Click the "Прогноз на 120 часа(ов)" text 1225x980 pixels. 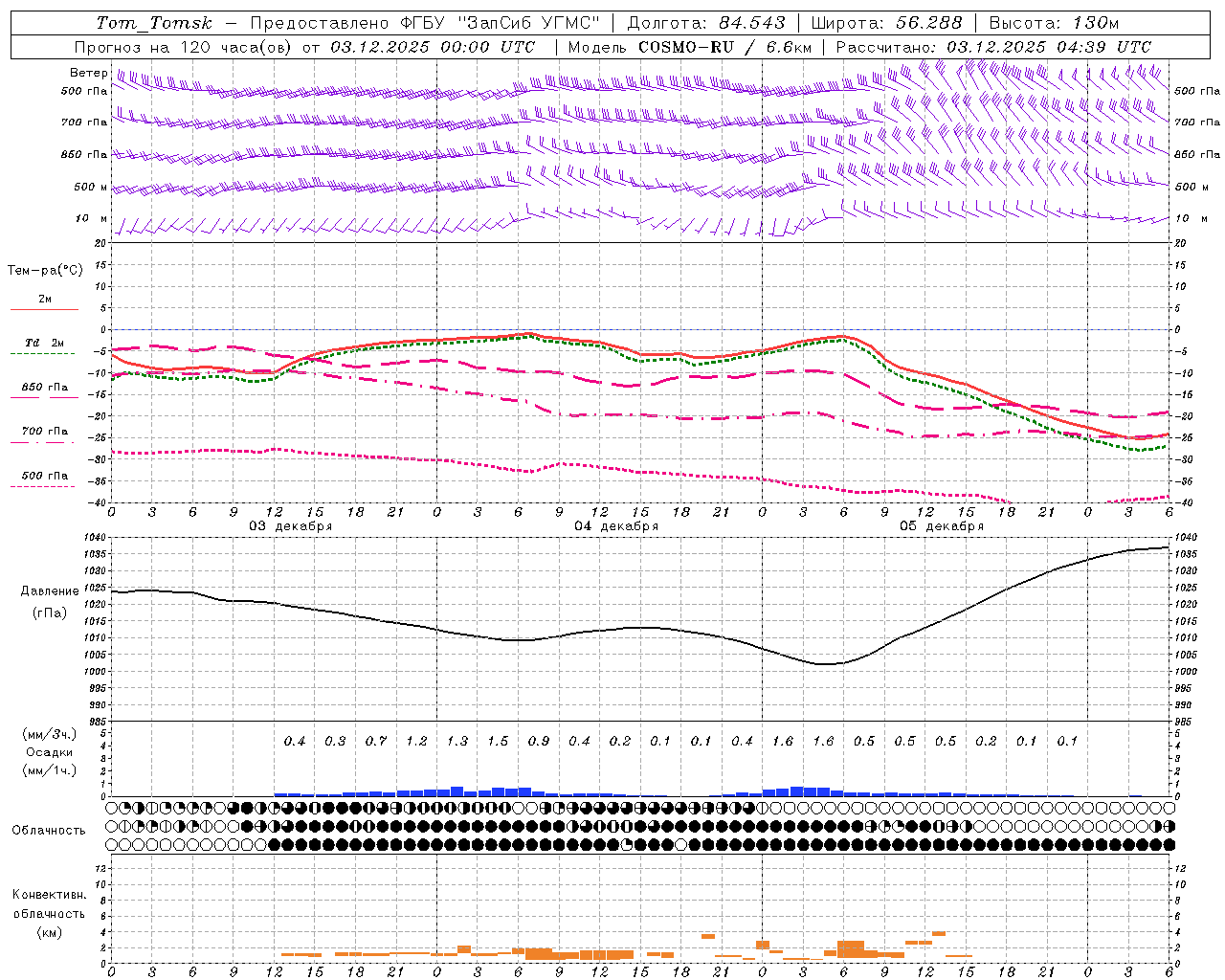click(x=184, y=47)
